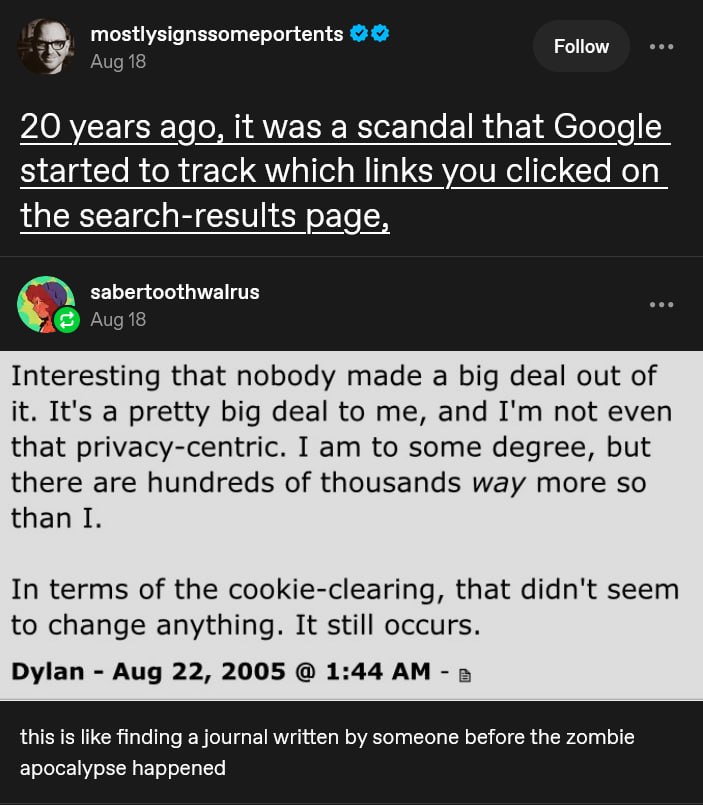Visit sabertoothwalrus username link
703x805 pixels.
click(x=174, y=292)
